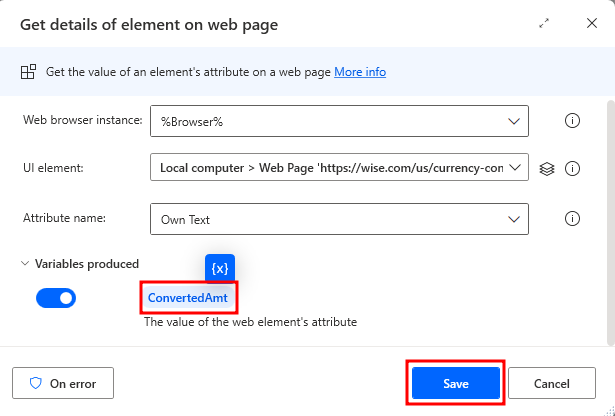Click the 'UI element:' label
This screenshot has height=416, width=615.
(x=53, y=168)
